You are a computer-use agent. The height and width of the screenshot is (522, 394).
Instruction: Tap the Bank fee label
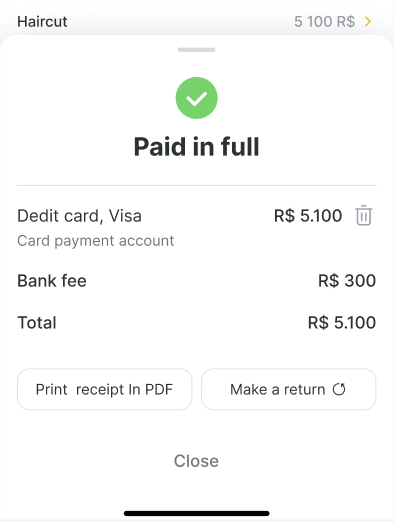(52, 281)
